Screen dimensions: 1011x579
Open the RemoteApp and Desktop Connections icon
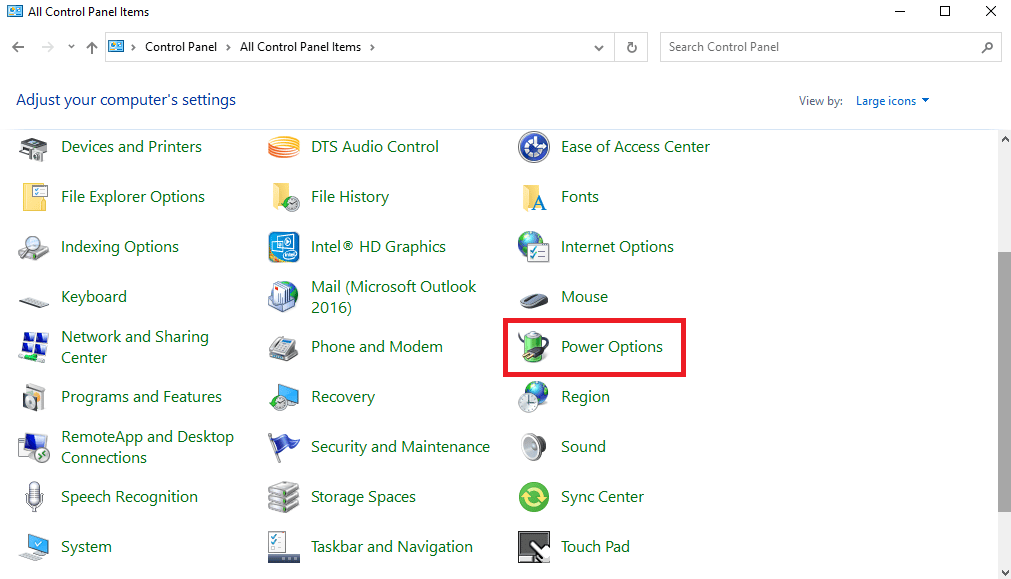34,447
